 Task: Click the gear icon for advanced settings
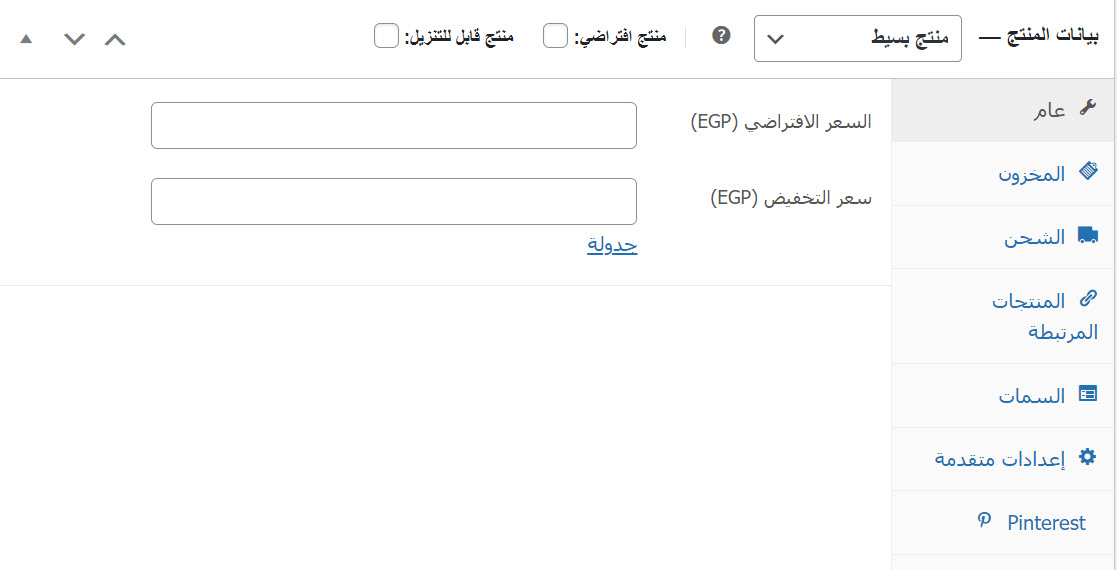point(1088,457)
